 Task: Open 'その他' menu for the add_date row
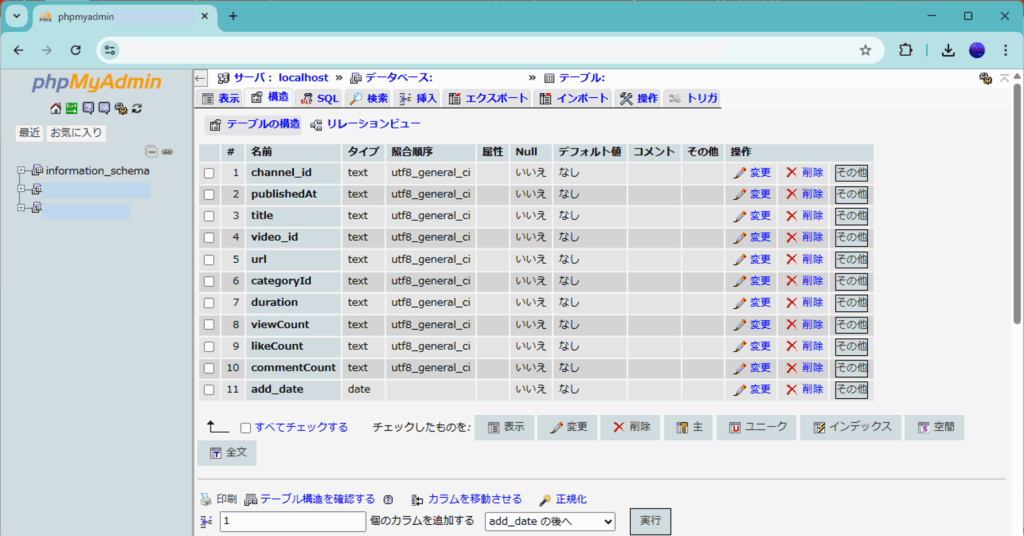click(x=851, y=390)
